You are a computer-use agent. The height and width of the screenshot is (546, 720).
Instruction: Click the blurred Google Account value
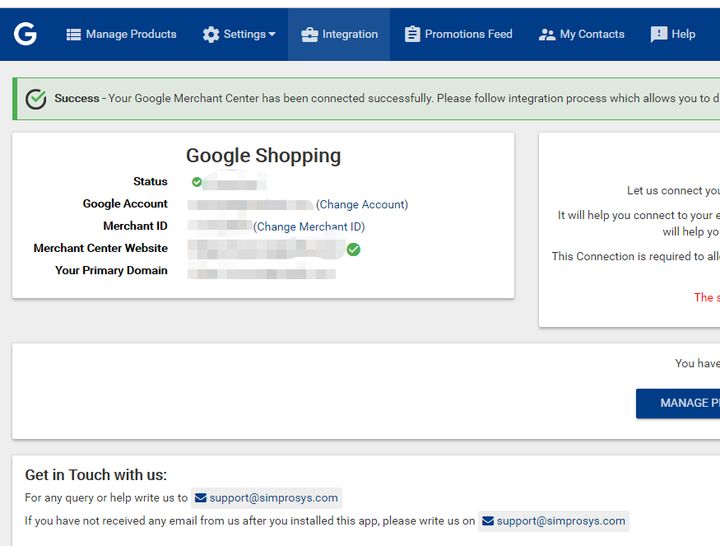coord(251,205)
